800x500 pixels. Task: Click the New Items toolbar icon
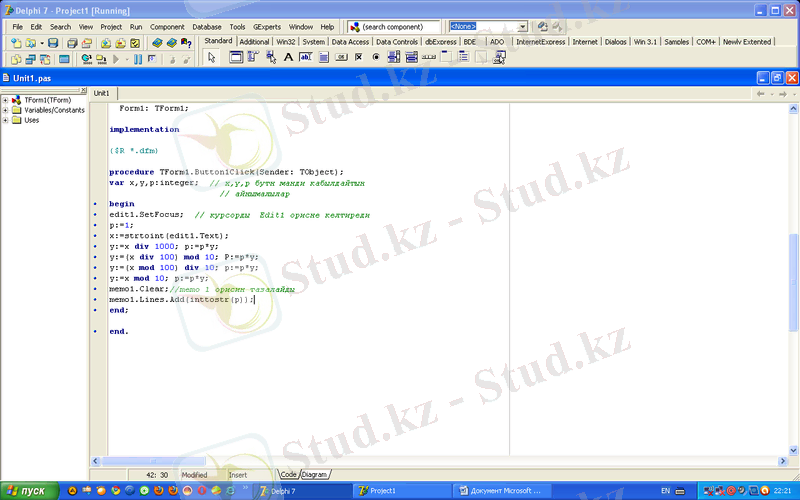(16, 43)
